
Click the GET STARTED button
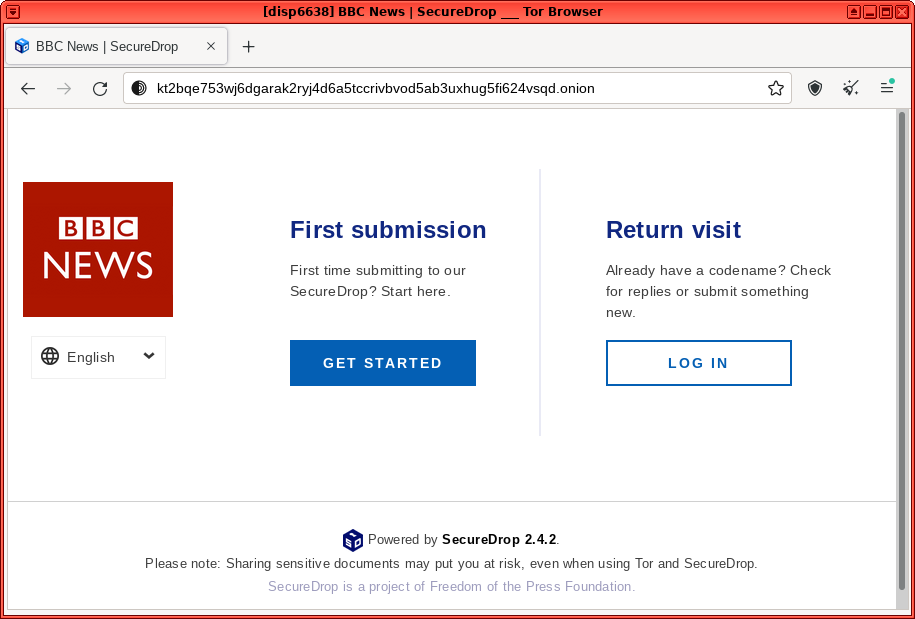(x=383, y=363)
